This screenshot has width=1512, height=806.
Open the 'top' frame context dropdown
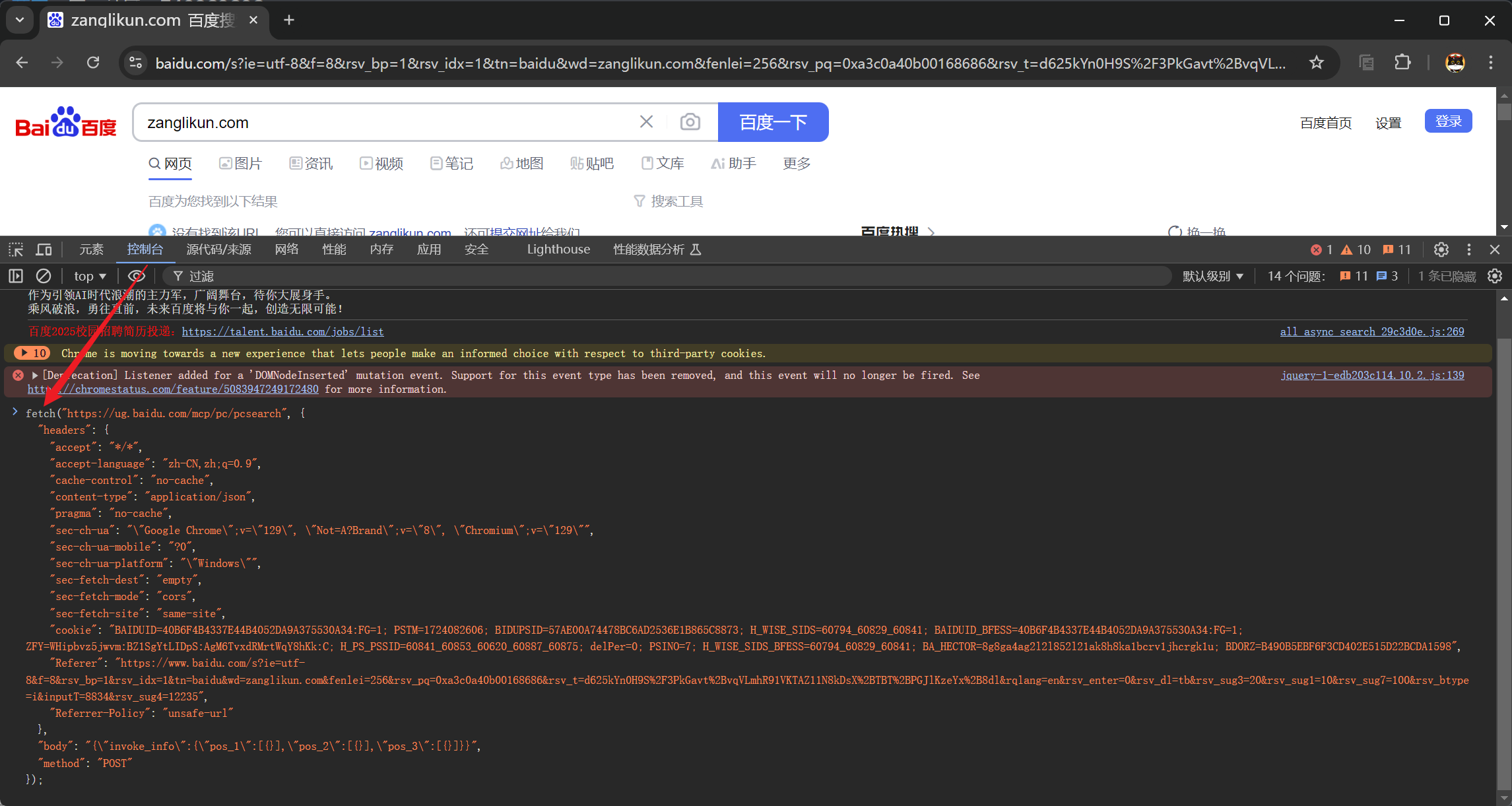tap(88, 276)
